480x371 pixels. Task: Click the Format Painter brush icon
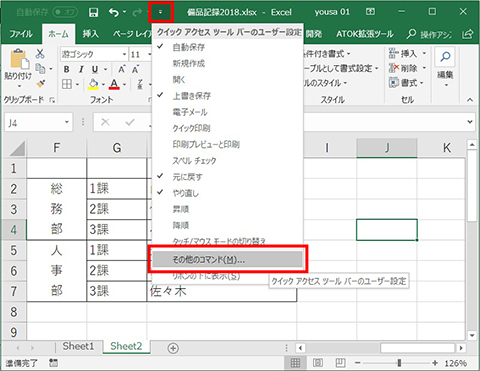(x=41, y=83)
